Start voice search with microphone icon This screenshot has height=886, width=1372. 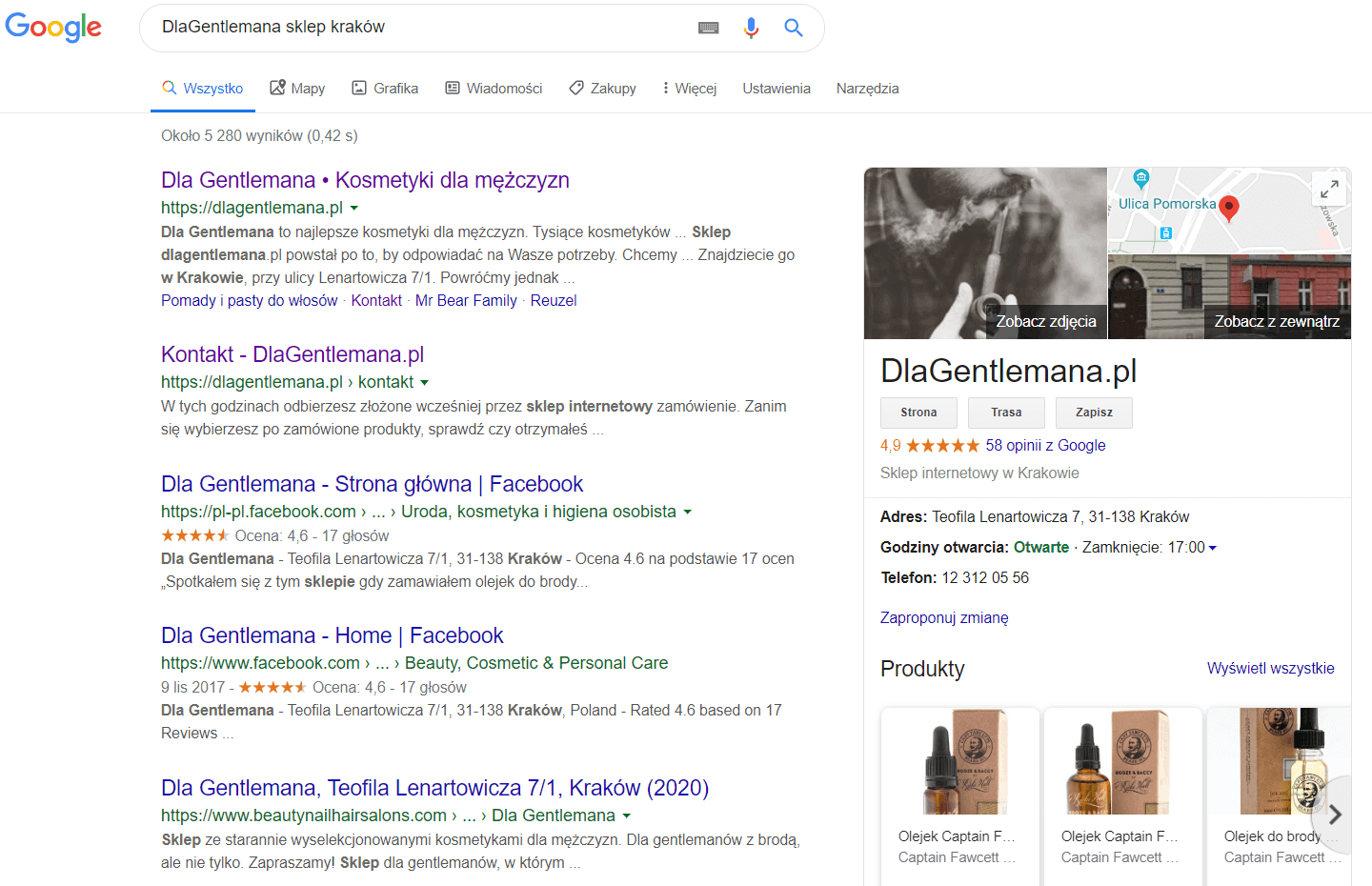(x=751, y=28)
